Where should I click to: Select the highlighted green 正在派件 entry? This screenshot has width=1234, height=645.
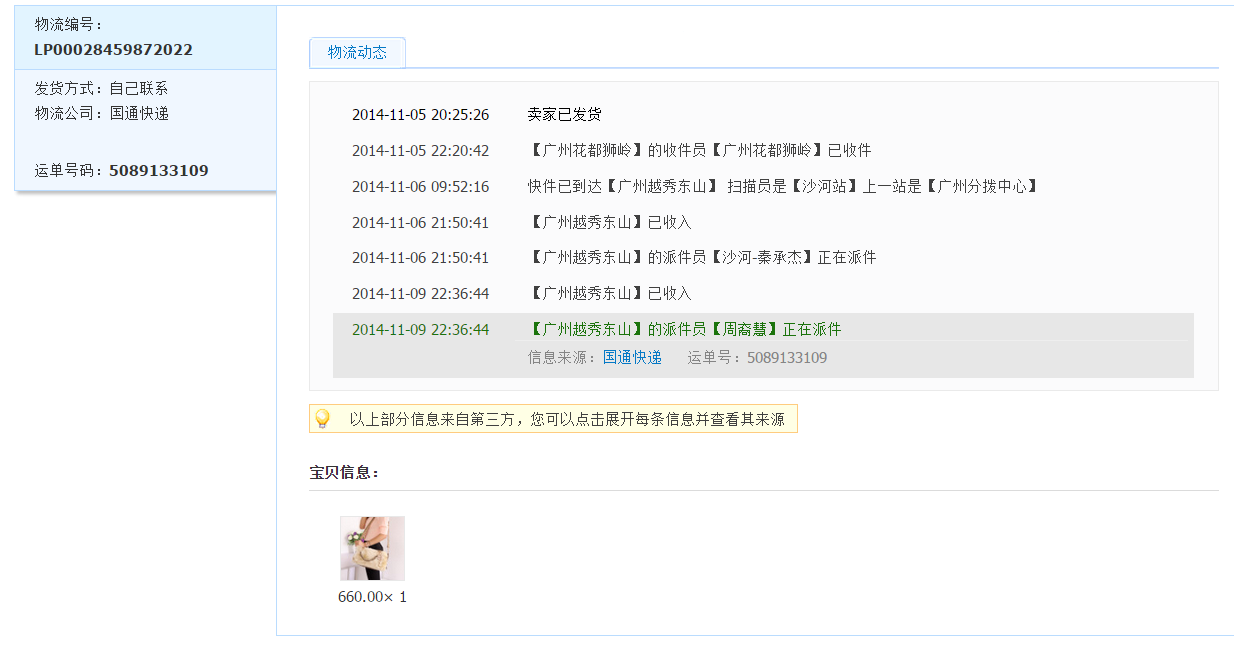coord(685,330)
